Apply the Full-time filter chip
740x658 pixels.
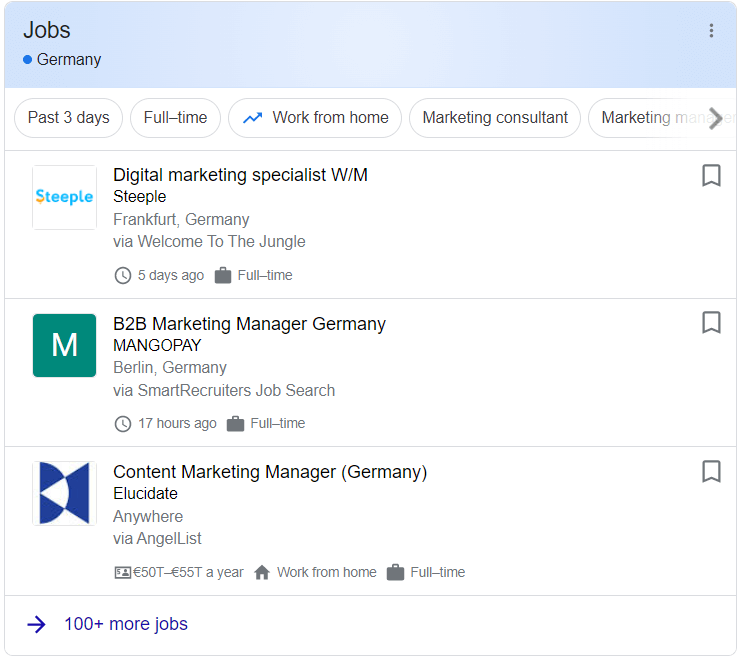pos(175,118)
